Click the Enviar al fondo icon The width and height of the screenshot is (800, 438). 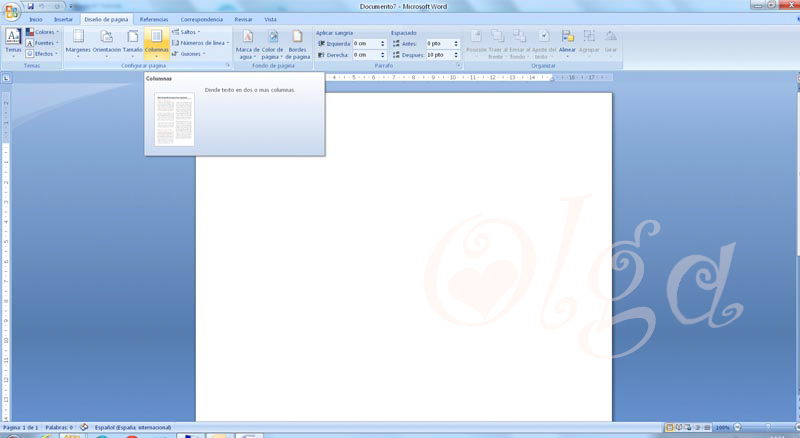click(519, 36)
